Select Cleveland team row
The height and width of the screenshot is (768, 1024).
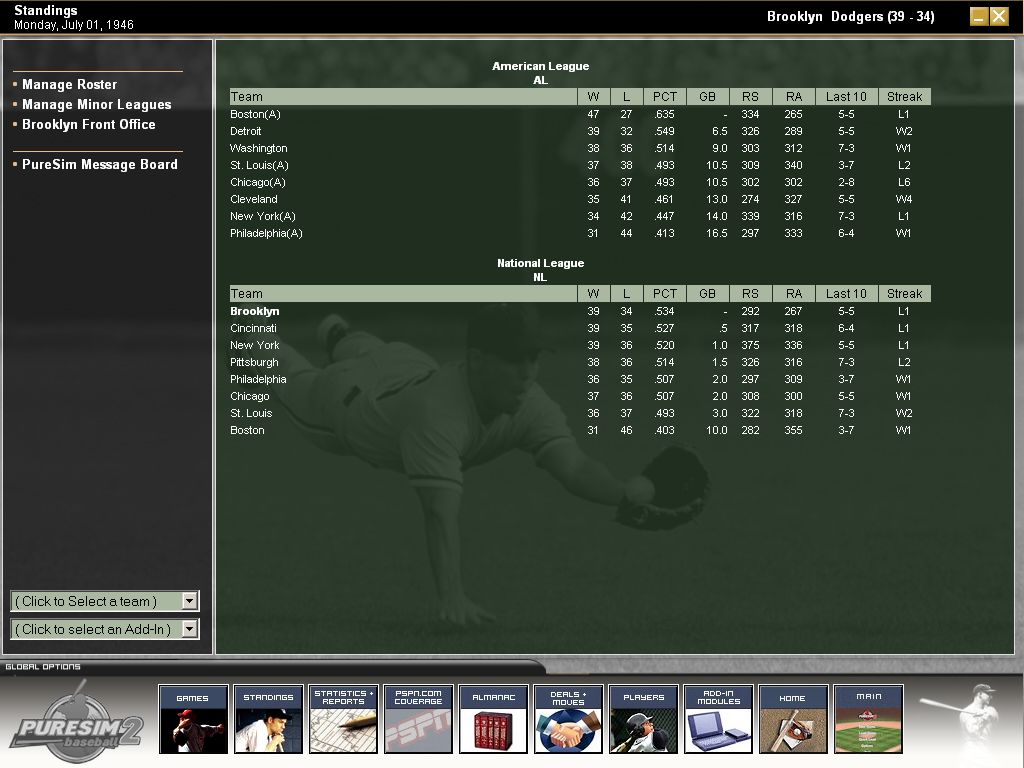coord(580,199)
